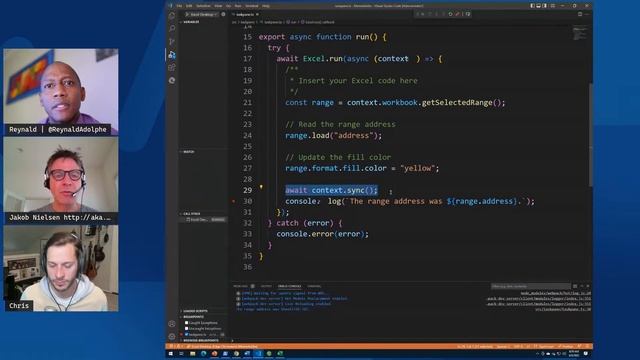Collapse the Variables section

pyautogui.click(x=203, y=22)
